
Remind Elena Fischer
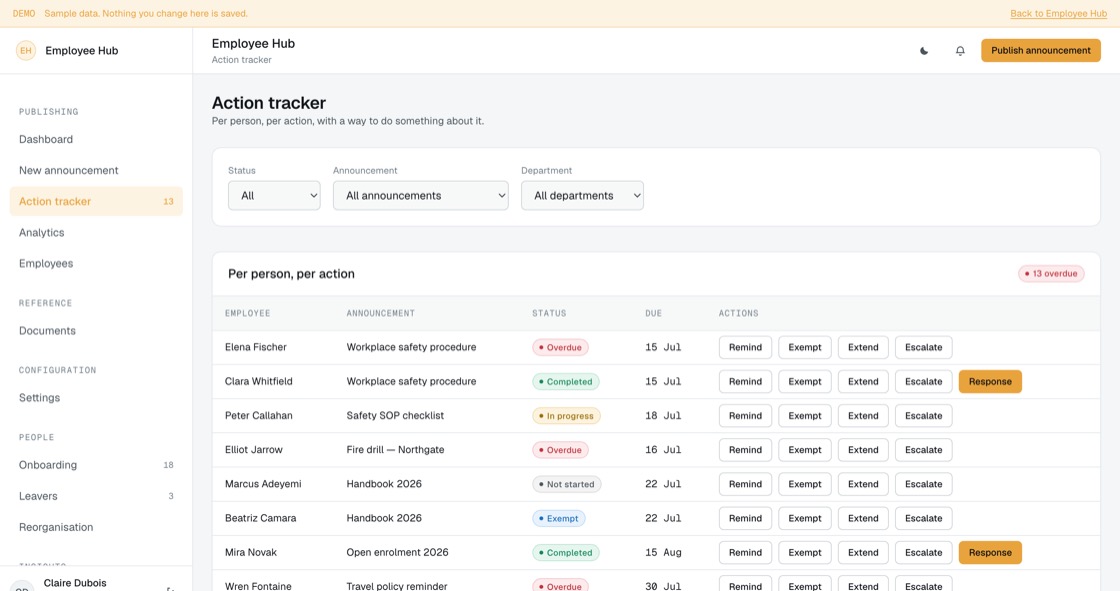(745, 347)
